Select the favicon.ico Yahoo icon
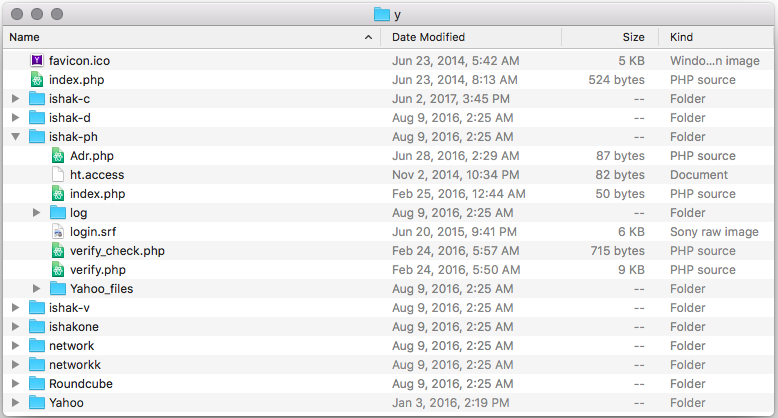 point(37,61)
